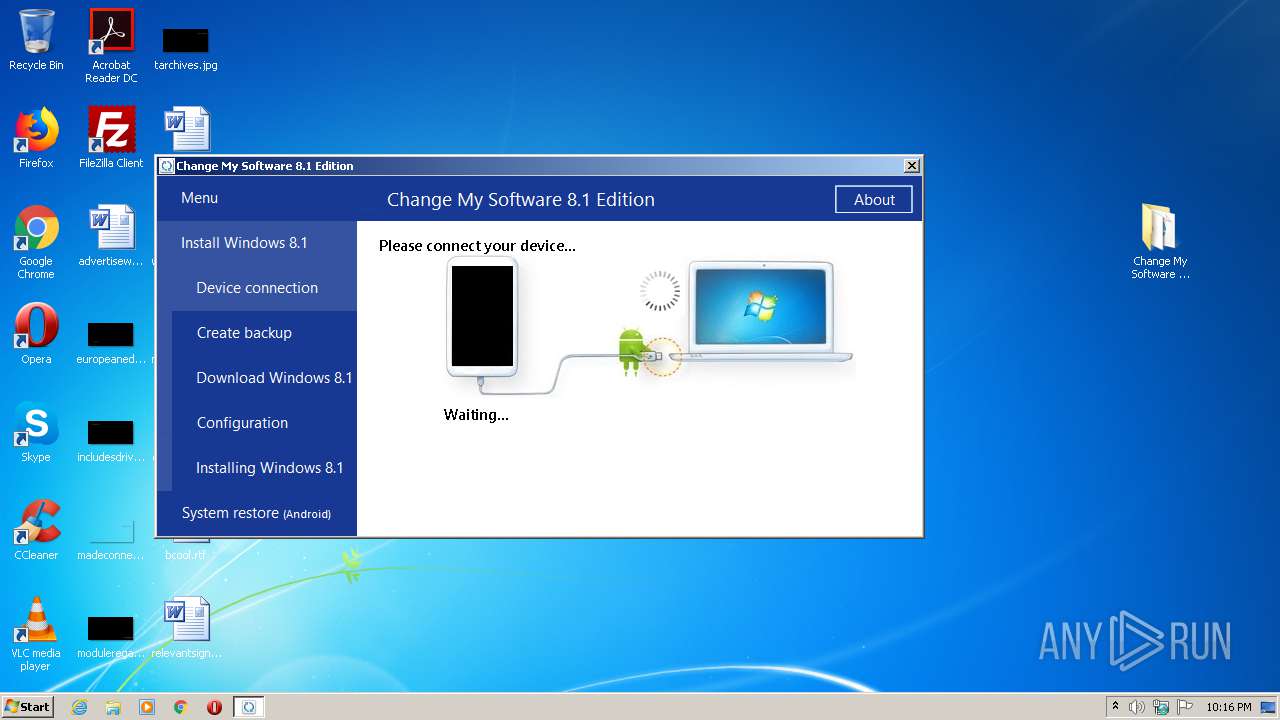Click the phone device image
Image resolution: width=1280 pixels, height=720 pixels.
click(x=482, y=316)
